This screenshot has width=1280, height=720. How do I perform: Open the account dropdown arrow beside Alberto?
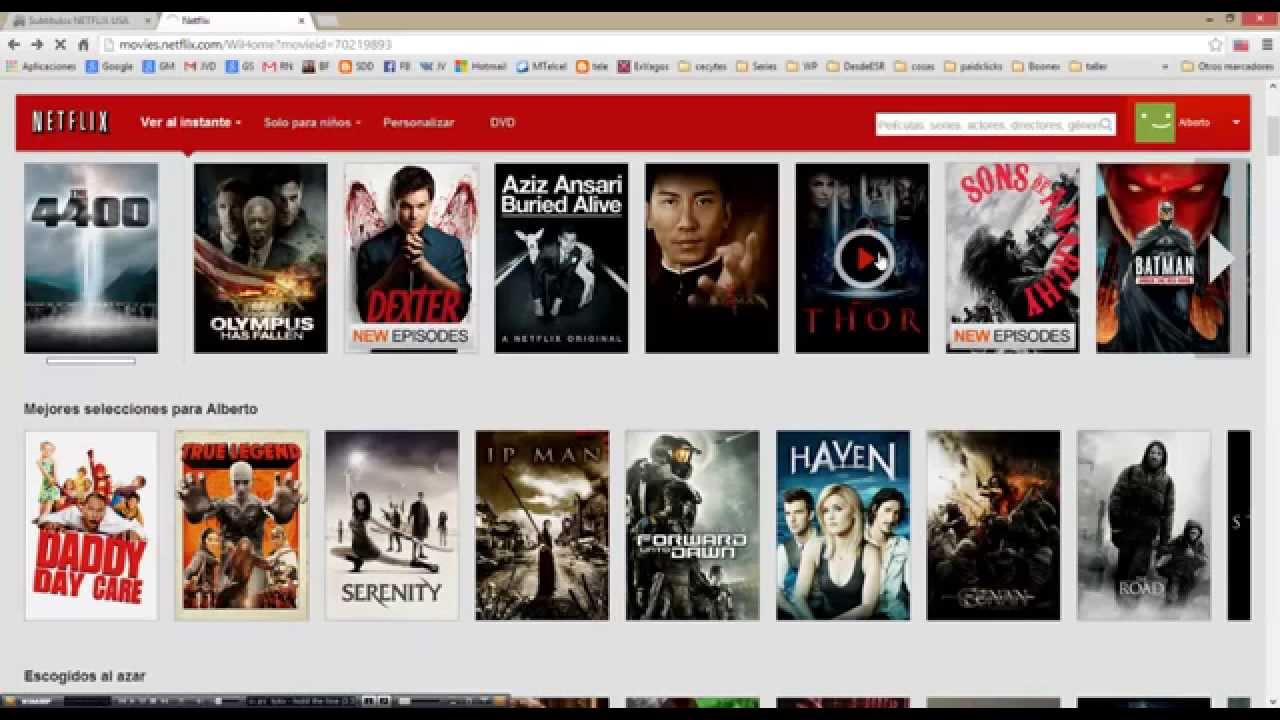[1236, 122]
